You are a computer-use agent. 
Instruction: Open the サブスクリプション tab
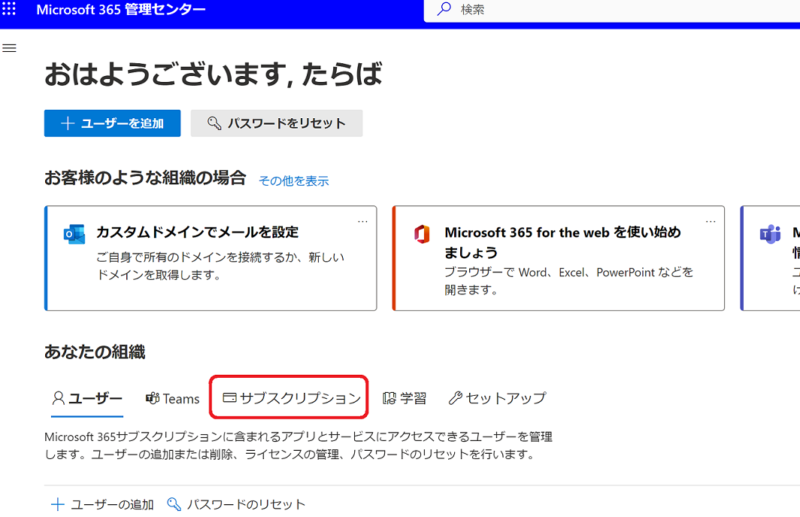pos(290,398)
